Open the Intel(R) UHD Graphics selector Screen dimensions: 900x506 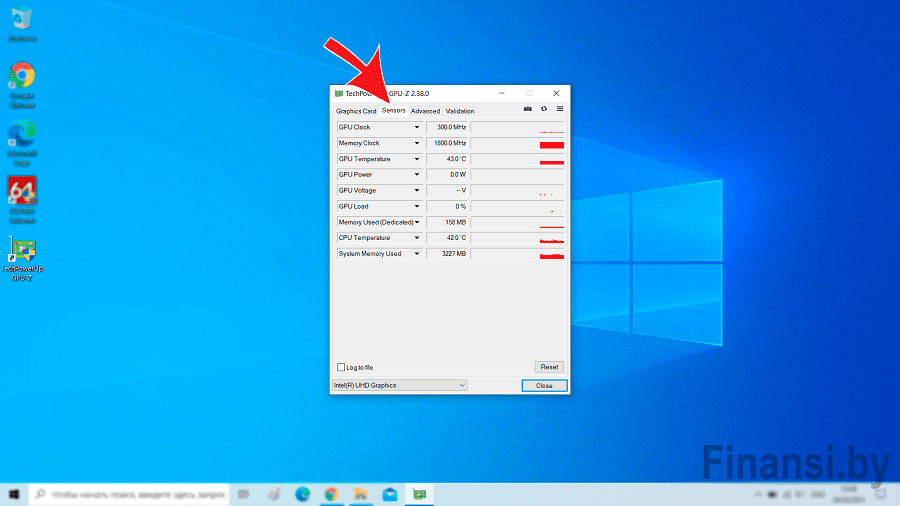coord(399,386)
